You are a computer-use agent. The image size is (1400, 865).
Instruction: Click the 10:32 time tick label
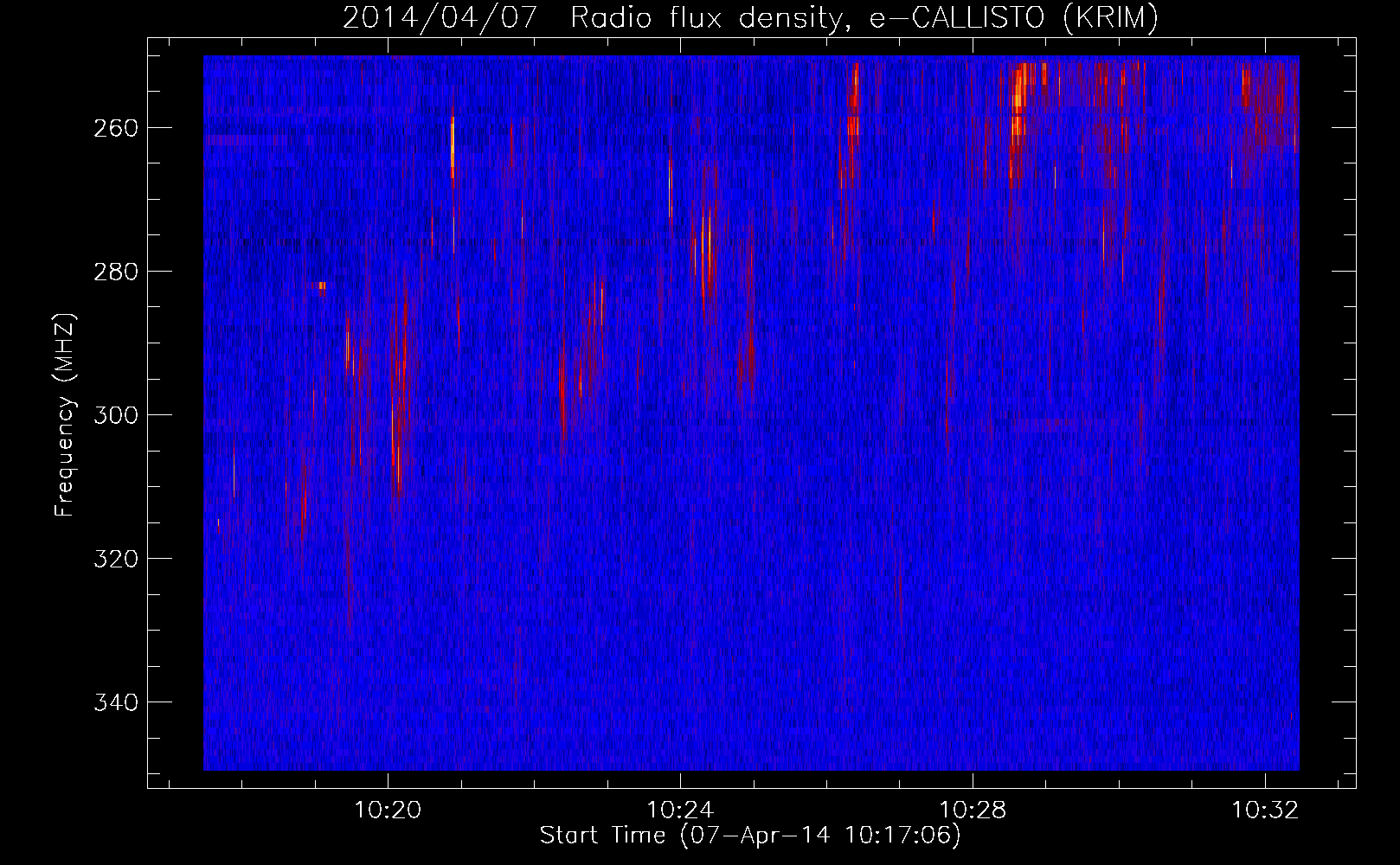[x=1265, y=811]
